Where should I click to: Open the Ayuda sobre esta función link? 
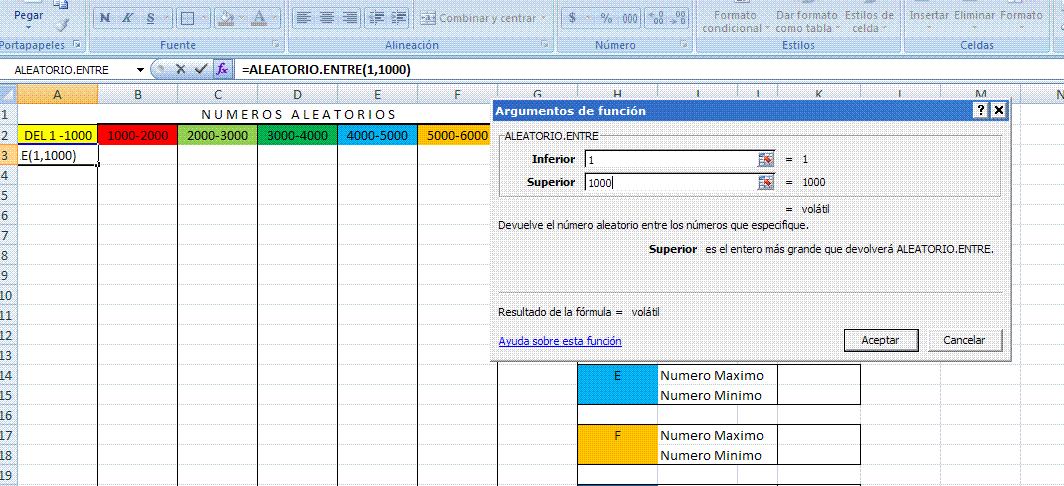560,341
